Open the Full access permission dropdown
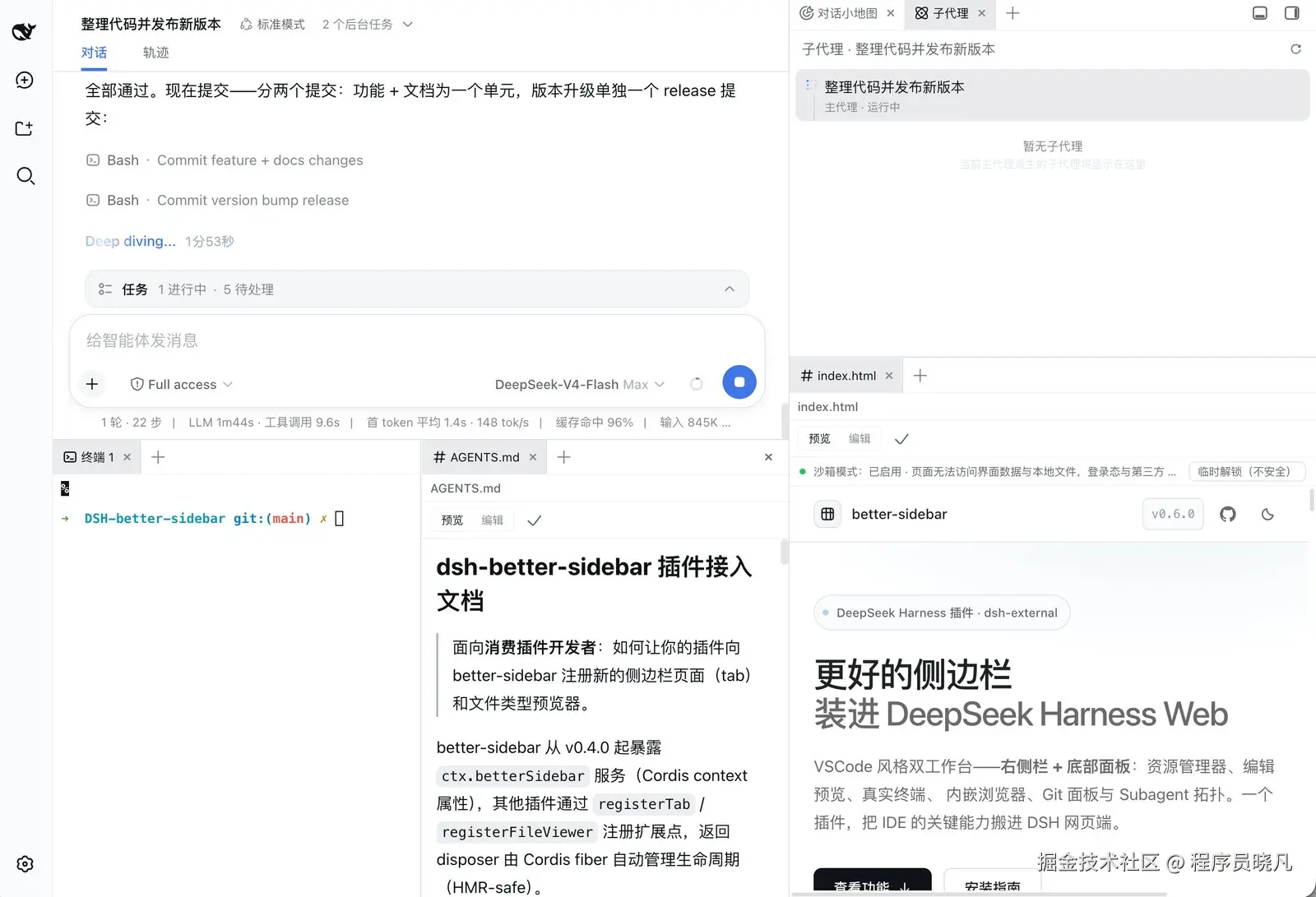 coord(182,384)
